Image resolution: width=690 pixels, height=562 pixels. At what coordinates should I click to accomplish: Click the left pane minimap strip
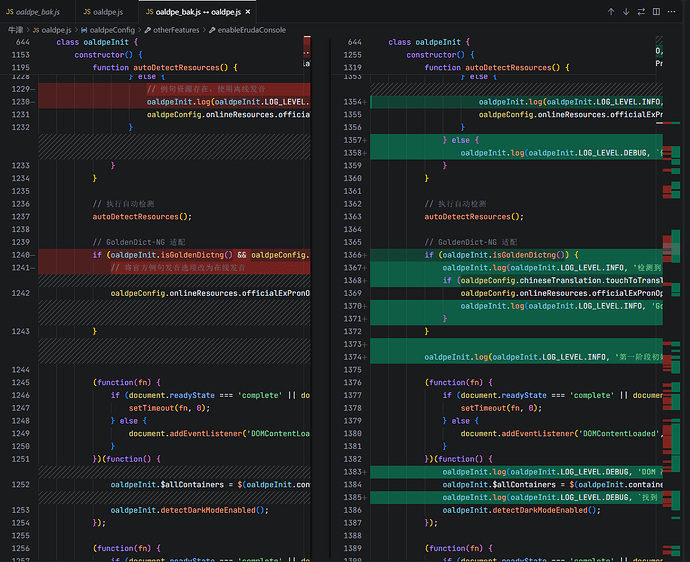click(307, 52)
